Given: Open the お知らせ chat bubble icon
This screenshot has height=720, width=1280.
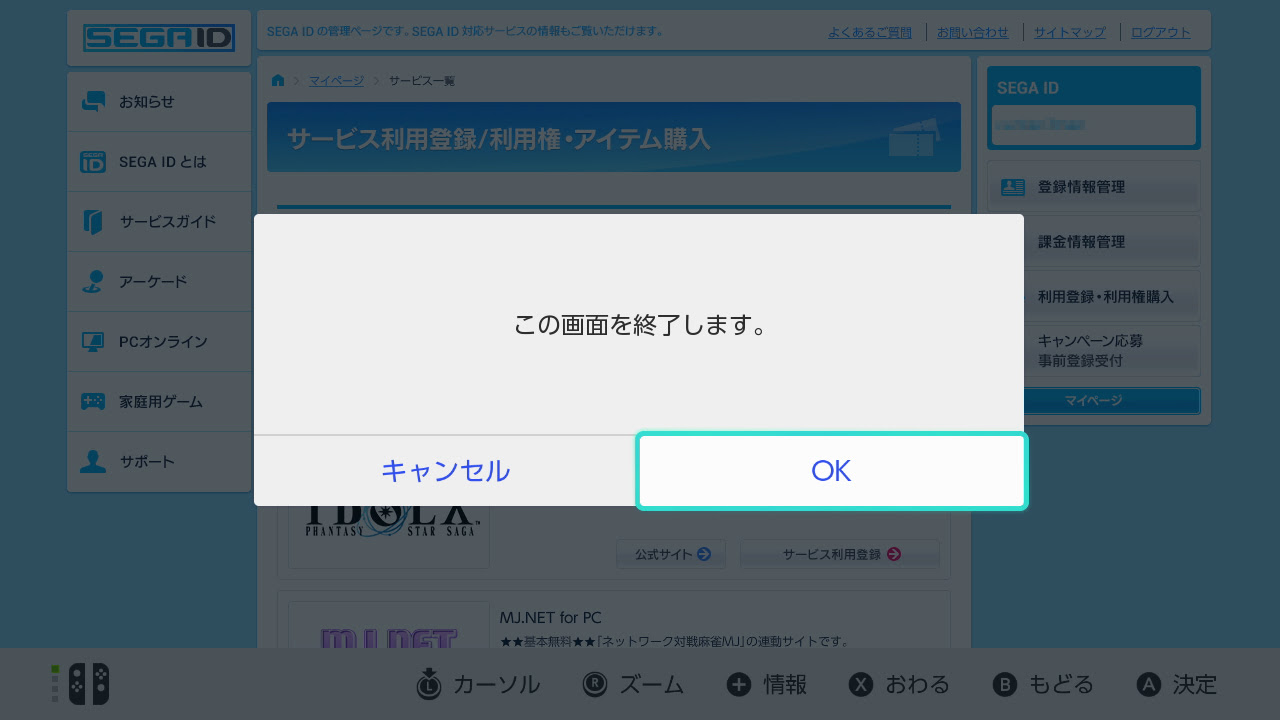Looking at the screenshot, I should [93, 102].
